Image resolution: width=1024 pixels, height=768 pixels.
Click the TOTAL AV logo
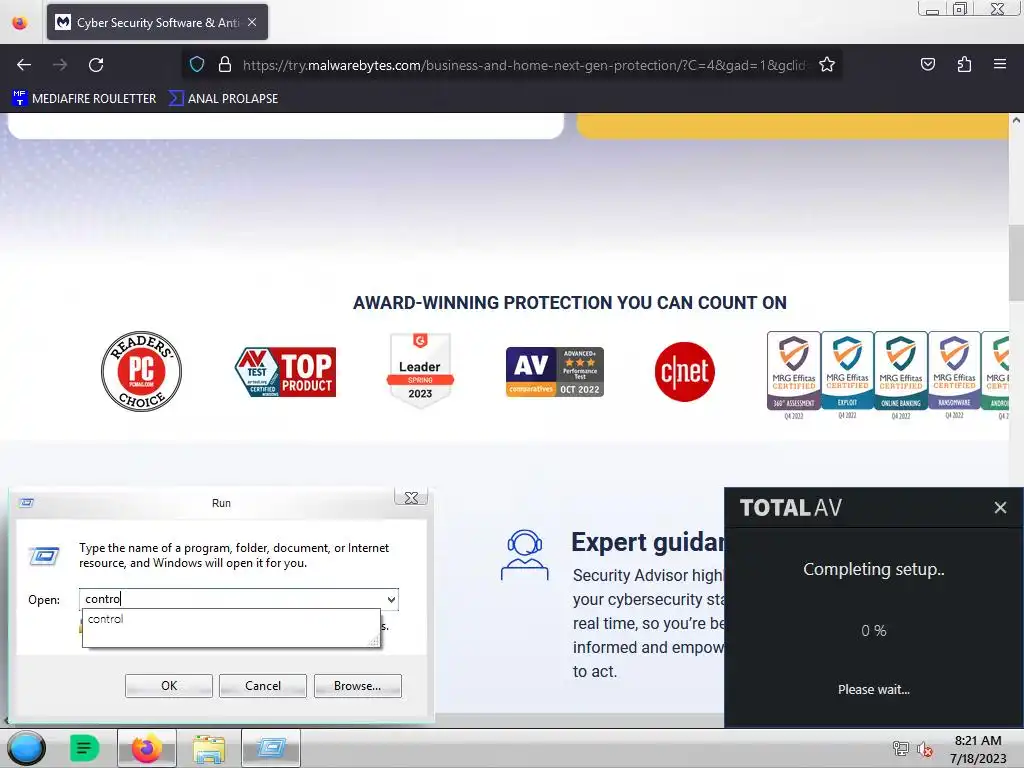pos(790,507)
